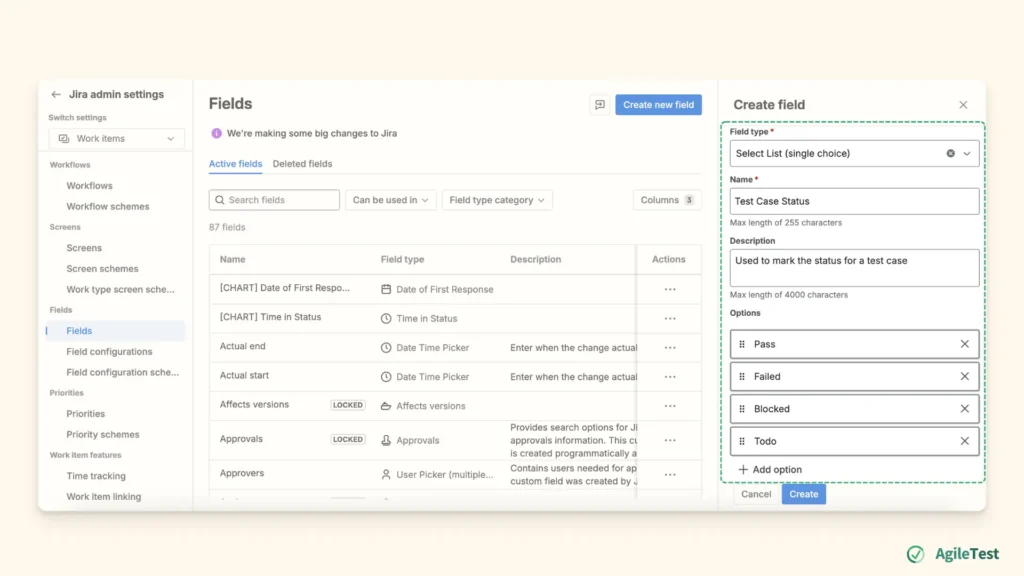
Task: Select Fields in the sidebar
Action: [x=115, y=330]
